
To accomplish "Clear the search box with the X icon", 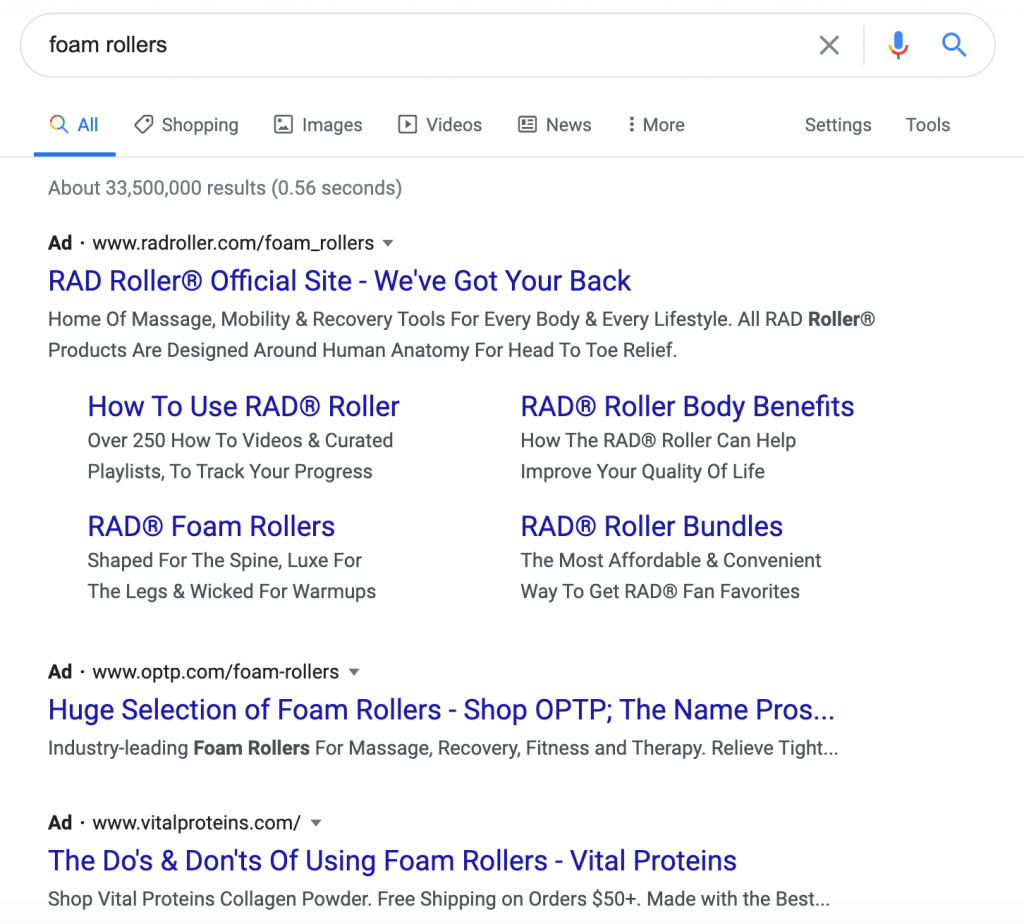I will click(x=829, y=45).
